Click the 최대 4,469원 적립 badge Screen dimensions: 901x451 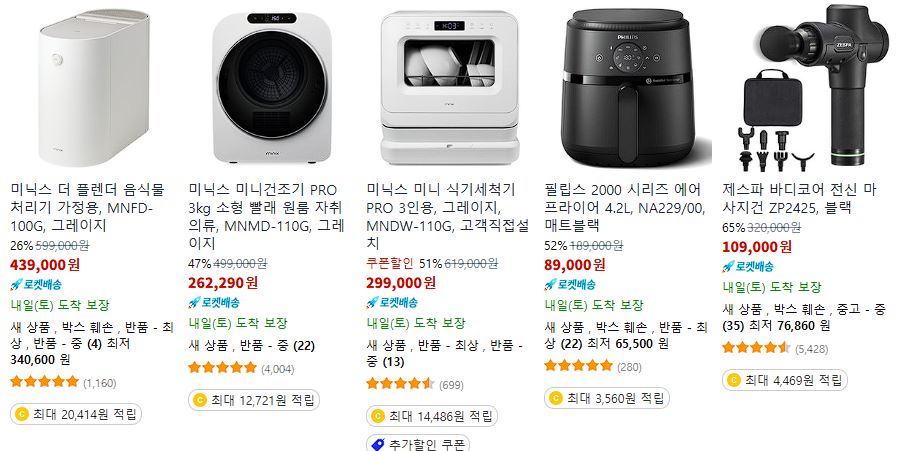pyautogui.click(x=785, y=380)
